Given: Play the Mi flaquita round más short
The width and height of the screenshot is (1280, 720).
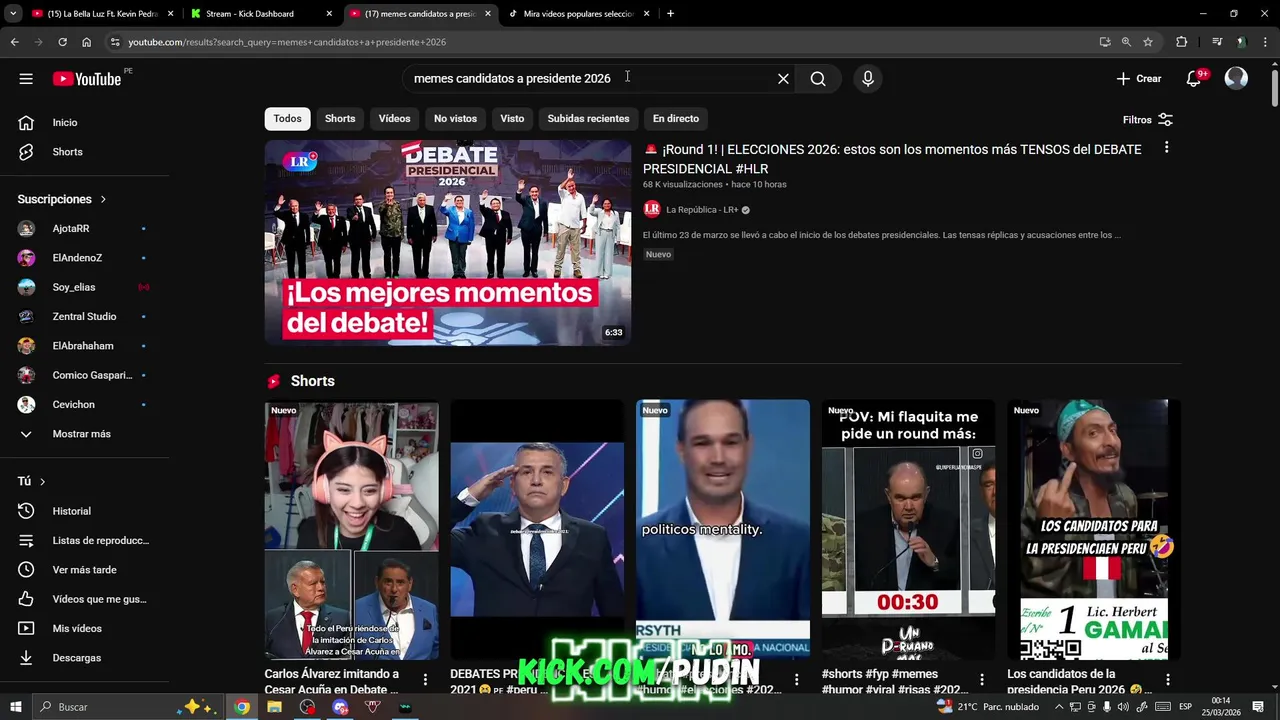Looking at the screenshot, I should pyautogui.click(x=908, y=530).
